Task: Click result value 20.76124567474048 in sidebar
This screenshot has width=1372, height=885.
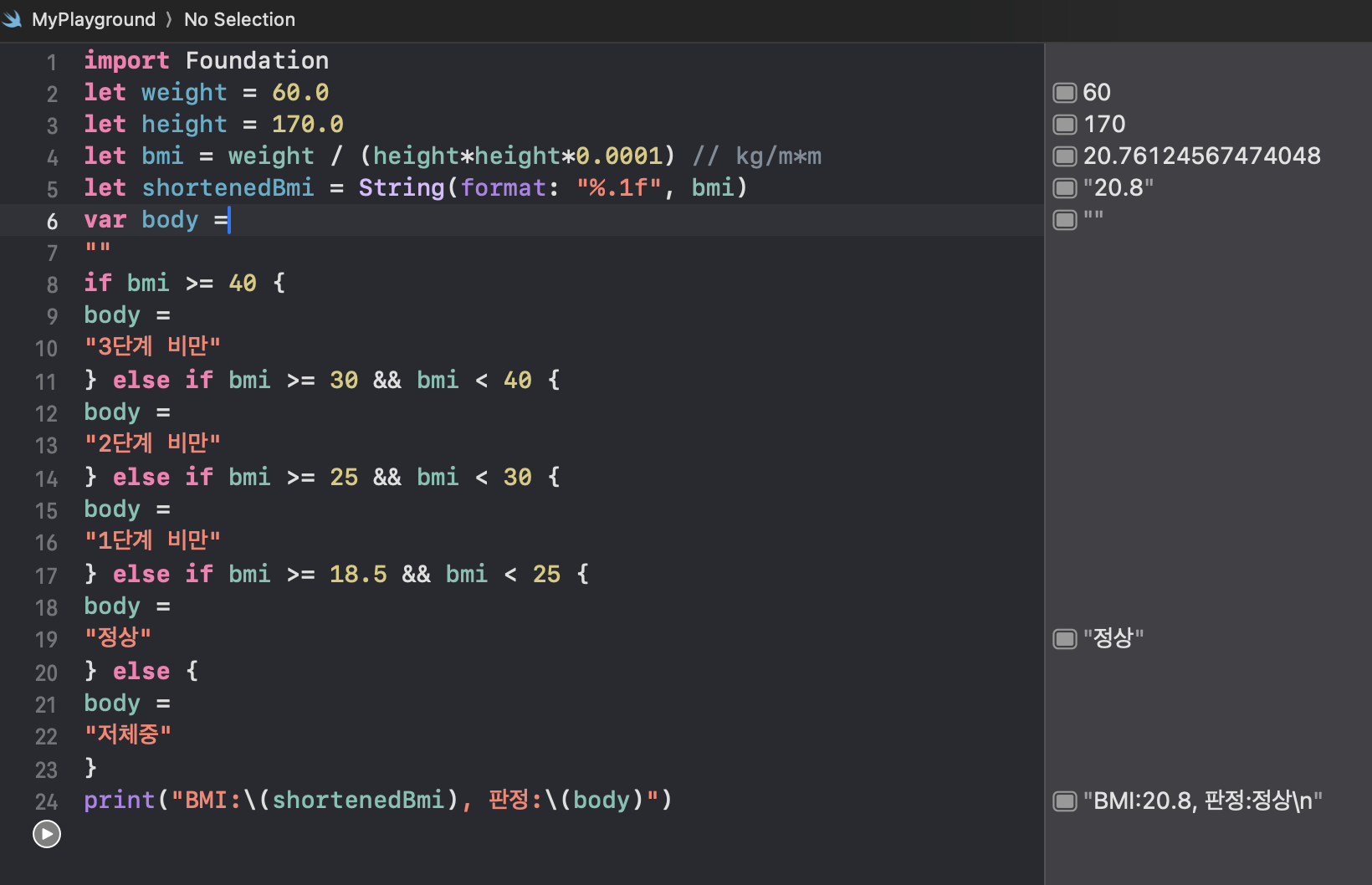Action: coord(1201,156)
